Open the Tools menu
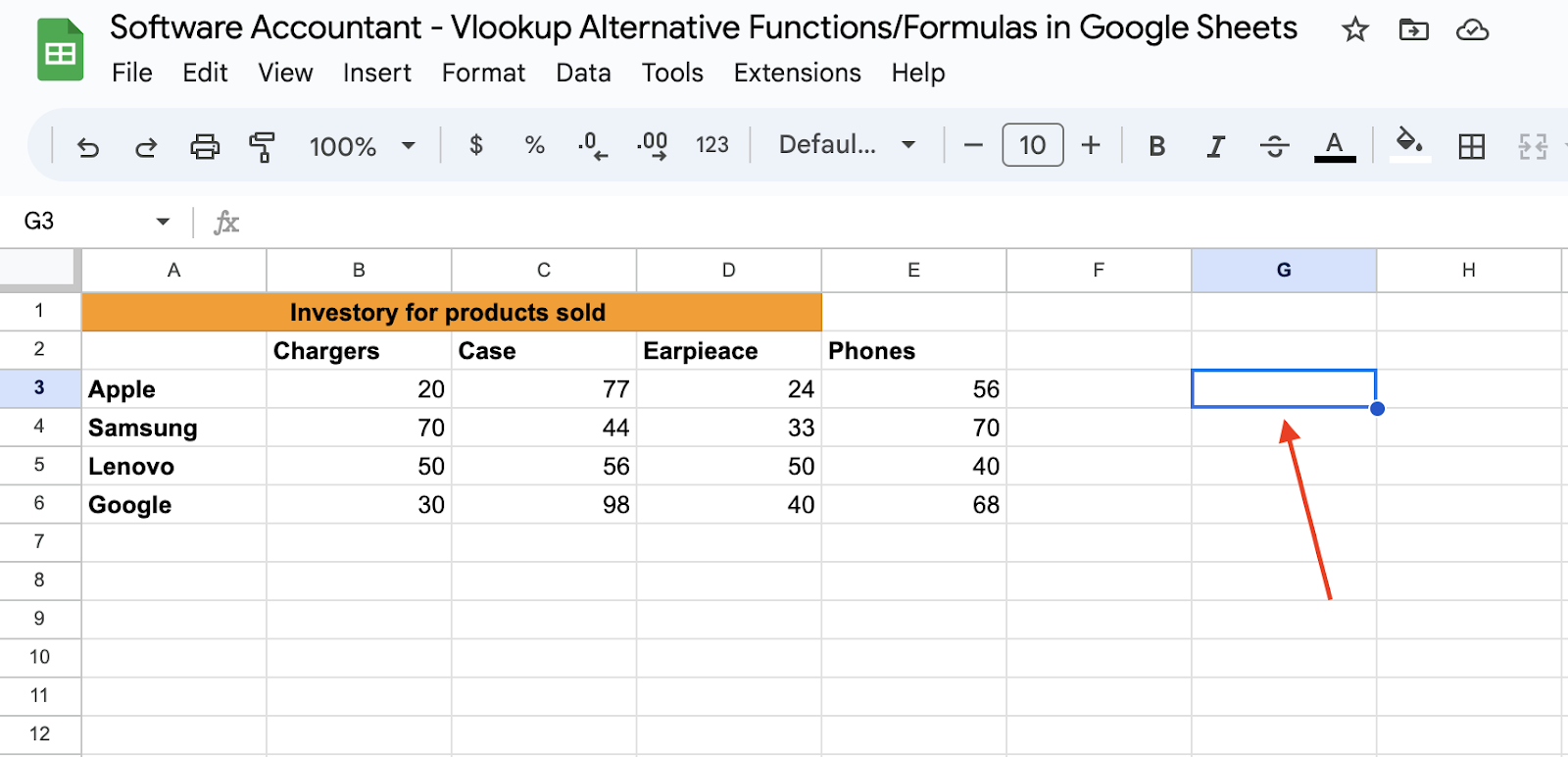The height and width of the screenshot is (757, 1568). (672, 73)
